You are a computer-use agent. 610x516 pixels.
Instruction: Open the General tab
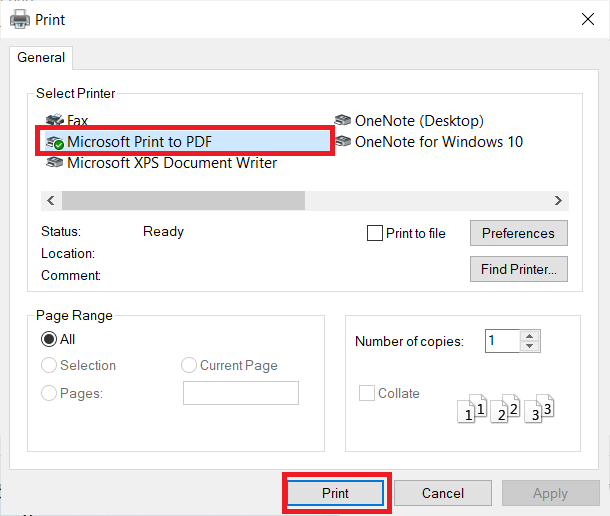pyautogui.click(x=41, y=58)
